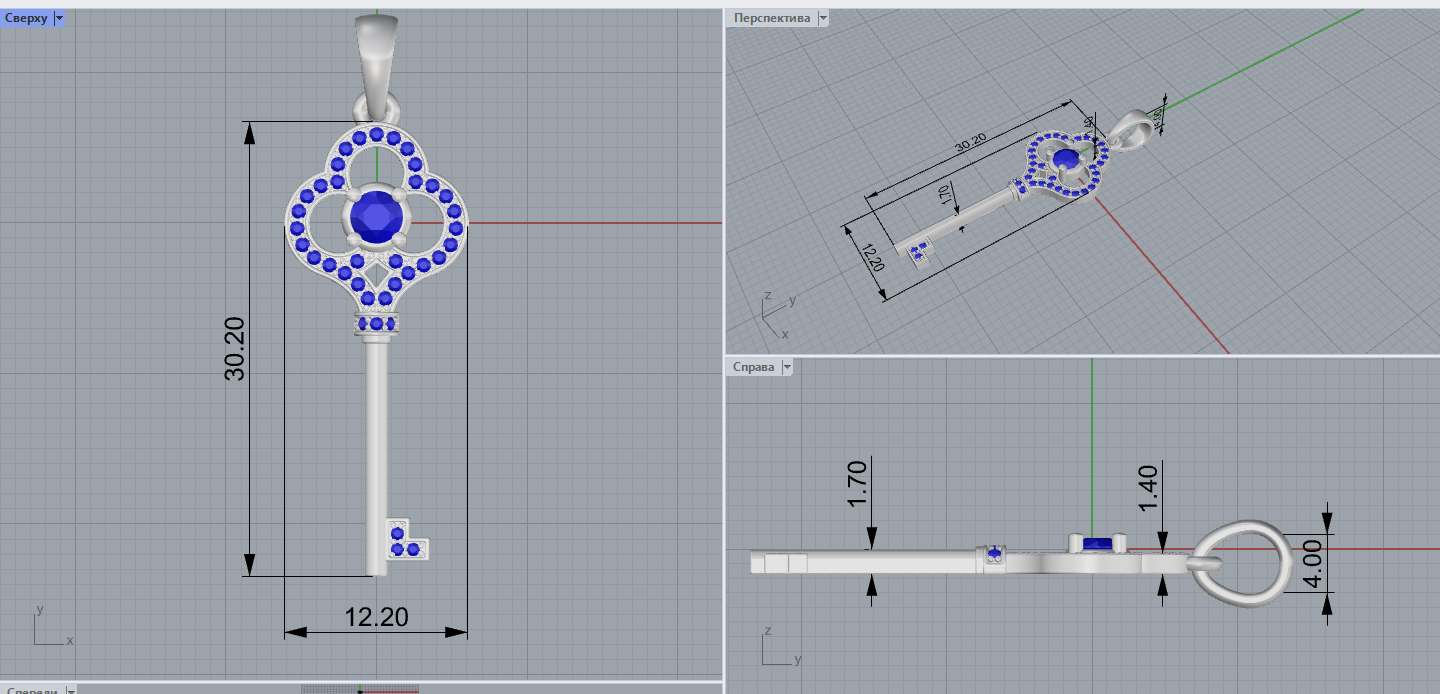1440x694 pixels.
Task: Open the Спереди viewport dropdown arrow
Action: point(71,690)
